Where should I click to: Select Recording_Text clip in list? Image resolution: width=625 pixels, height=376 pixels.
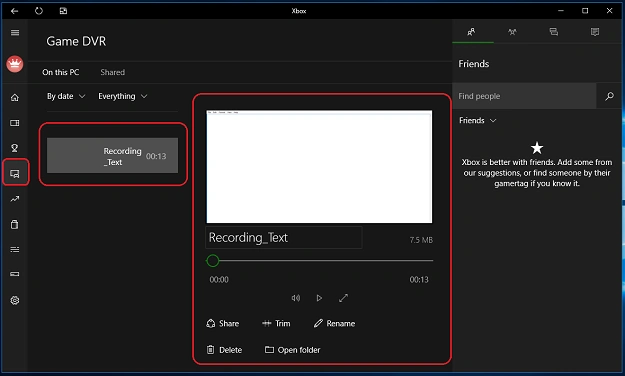tap(112, 156)
